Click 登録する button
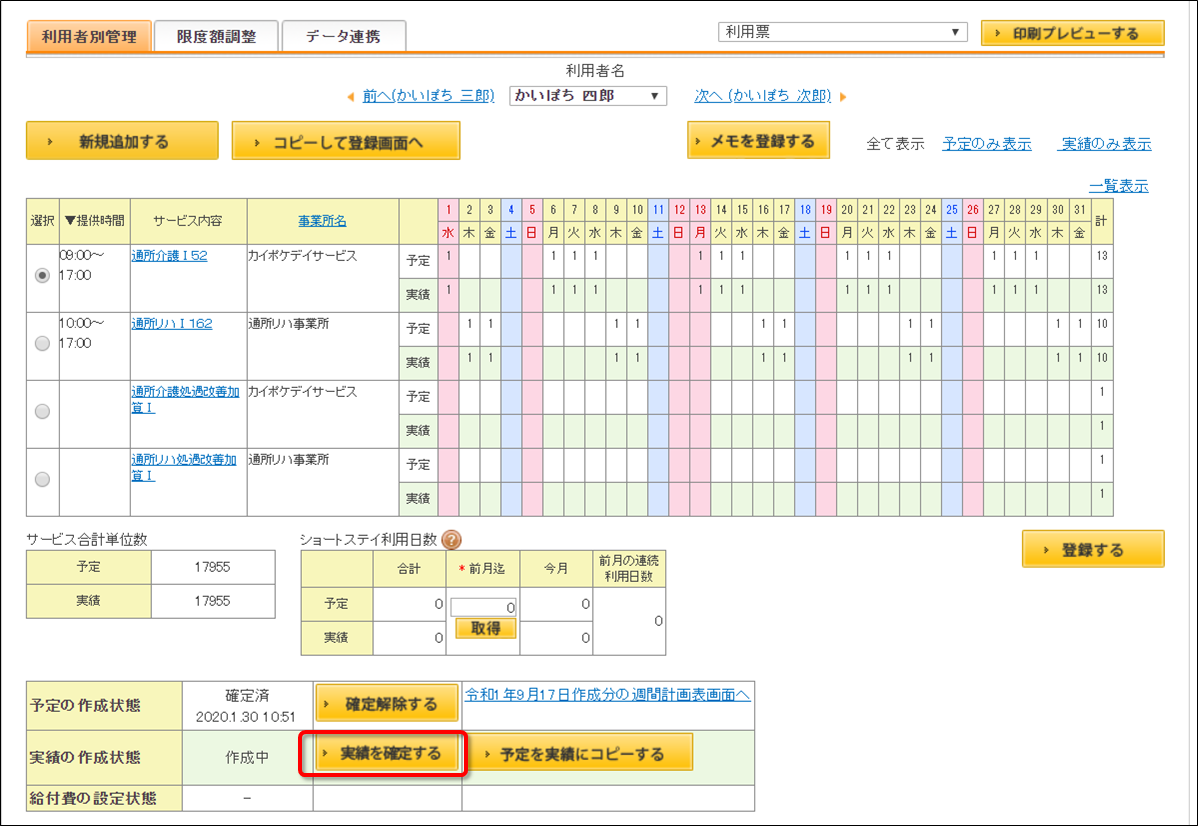The height and width of the screenshot is (826, 1198). (x=1093, y=549)
